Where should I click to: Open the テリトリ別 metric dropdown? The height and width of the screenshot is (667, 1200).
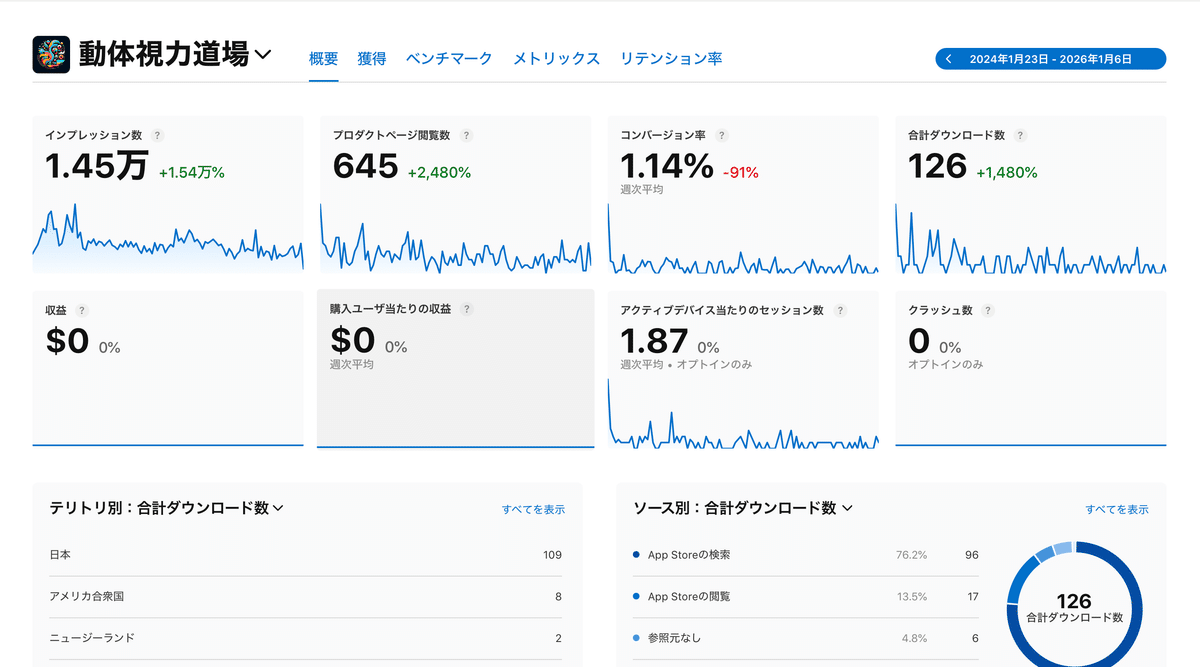pos(279,507)
